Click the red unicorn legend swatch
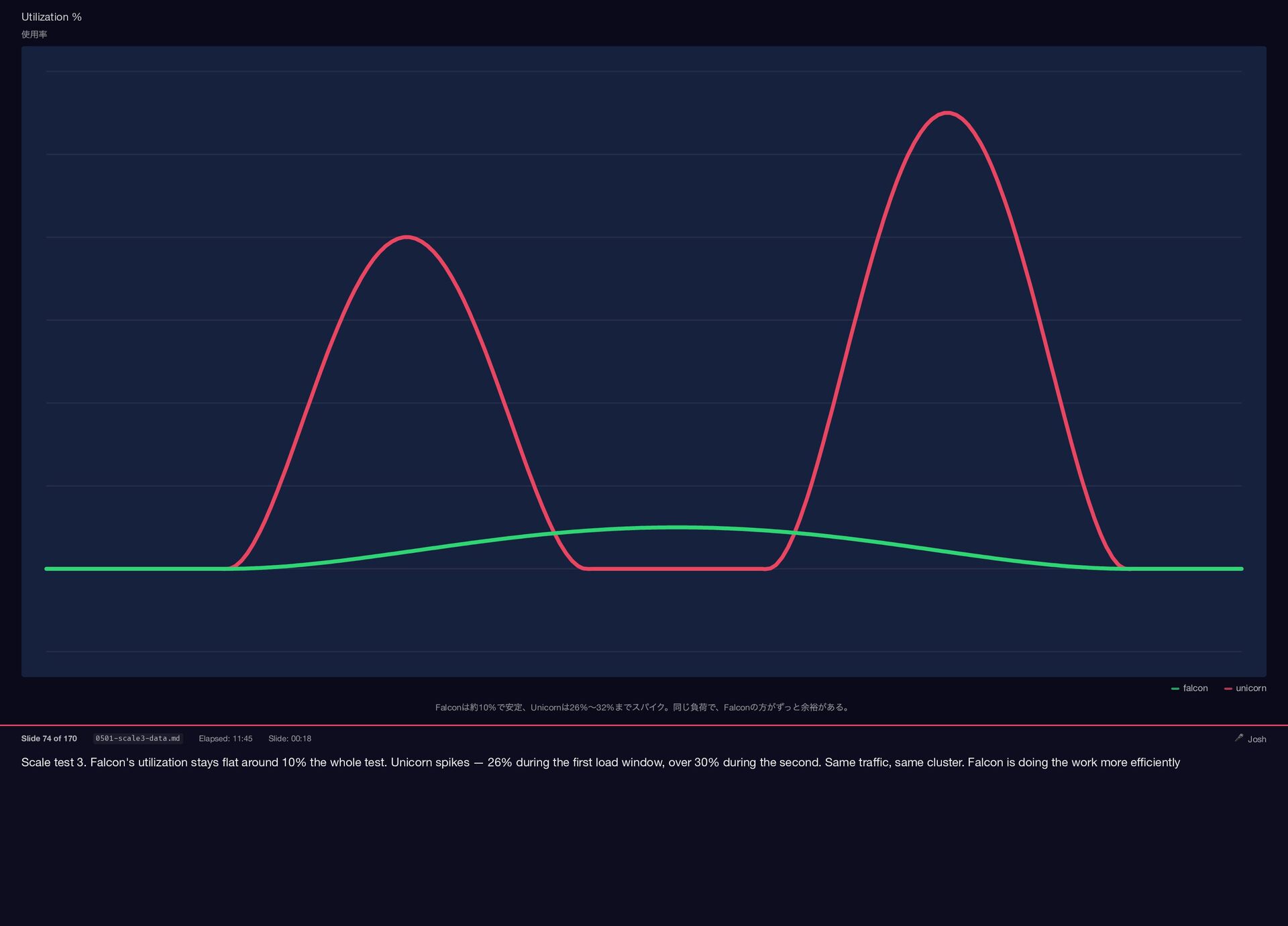 point(1228,688)
